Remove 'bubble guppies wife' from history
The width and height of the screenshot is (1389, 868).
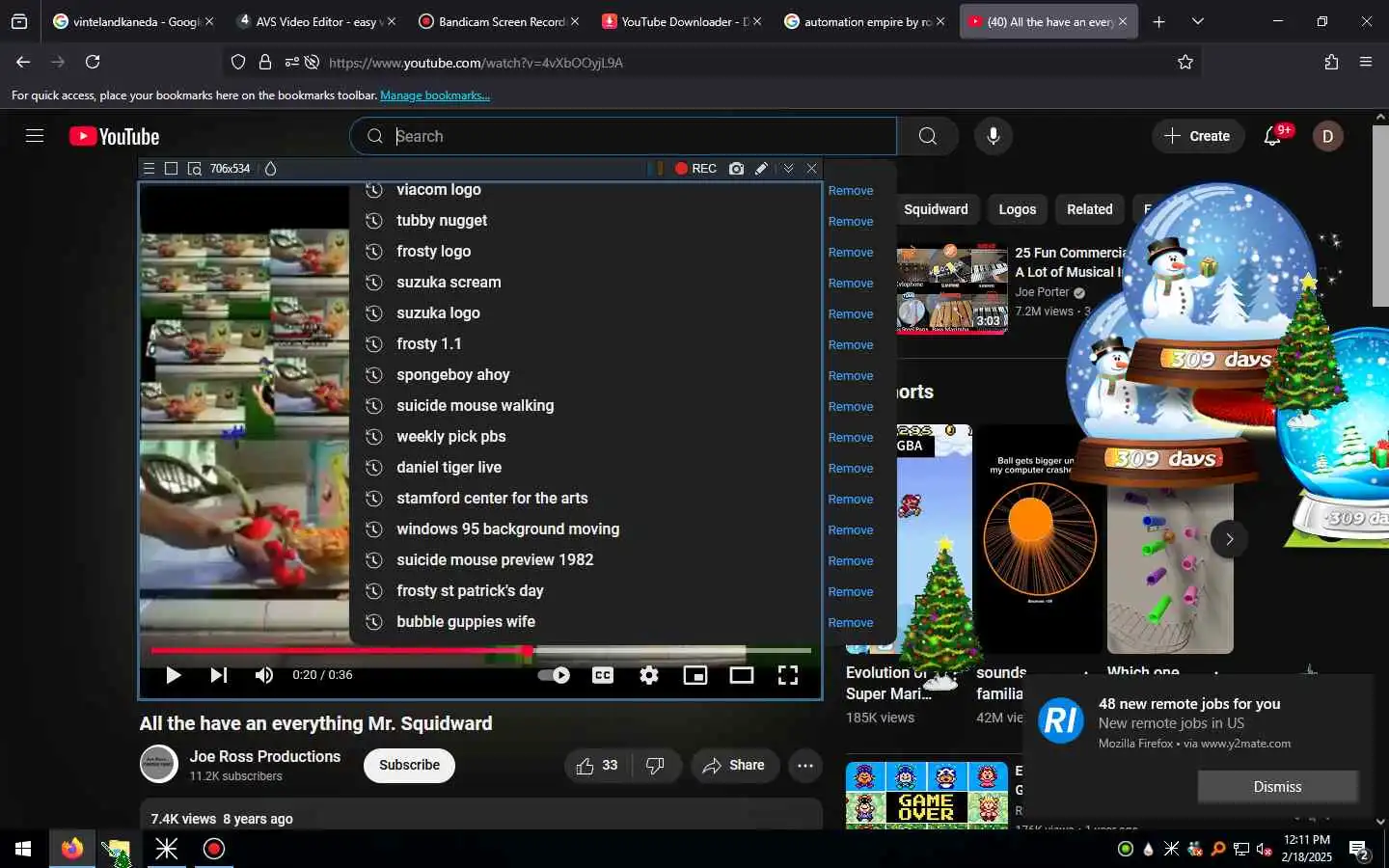tap(851, 623)
